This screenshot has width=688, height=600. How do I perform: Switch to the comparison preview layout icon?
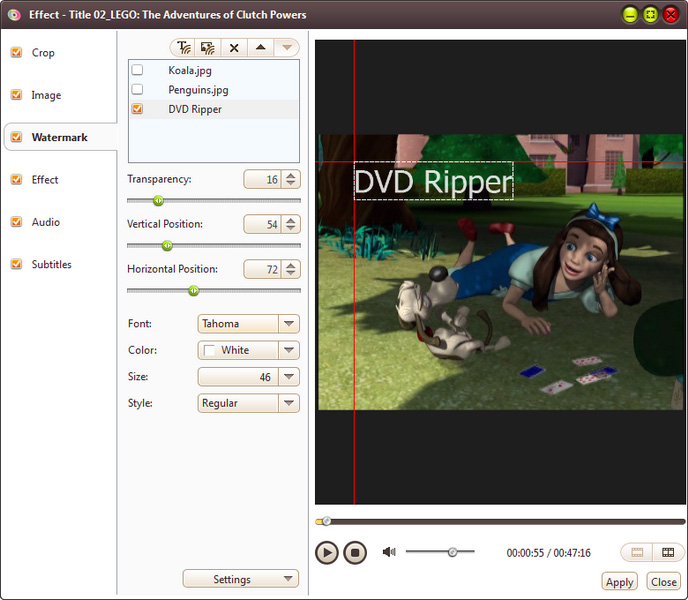coord(668,552)
